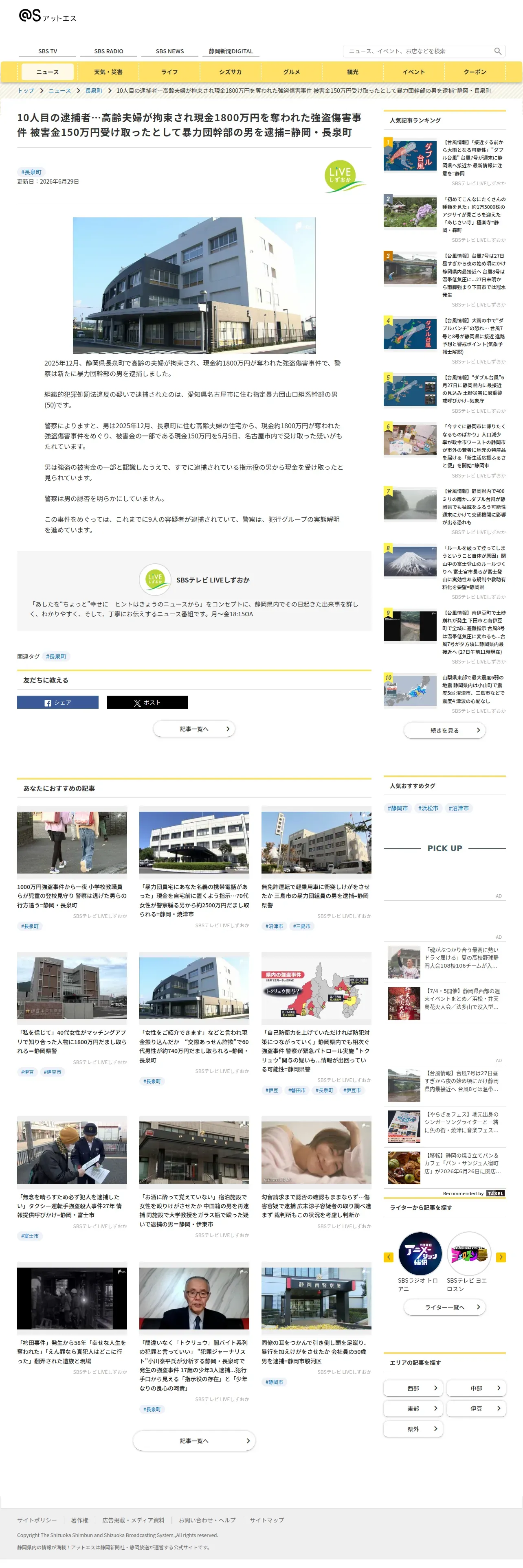Select the イベント menu item
Viewport: 523px width, 1568px height.
coord(414,72)
